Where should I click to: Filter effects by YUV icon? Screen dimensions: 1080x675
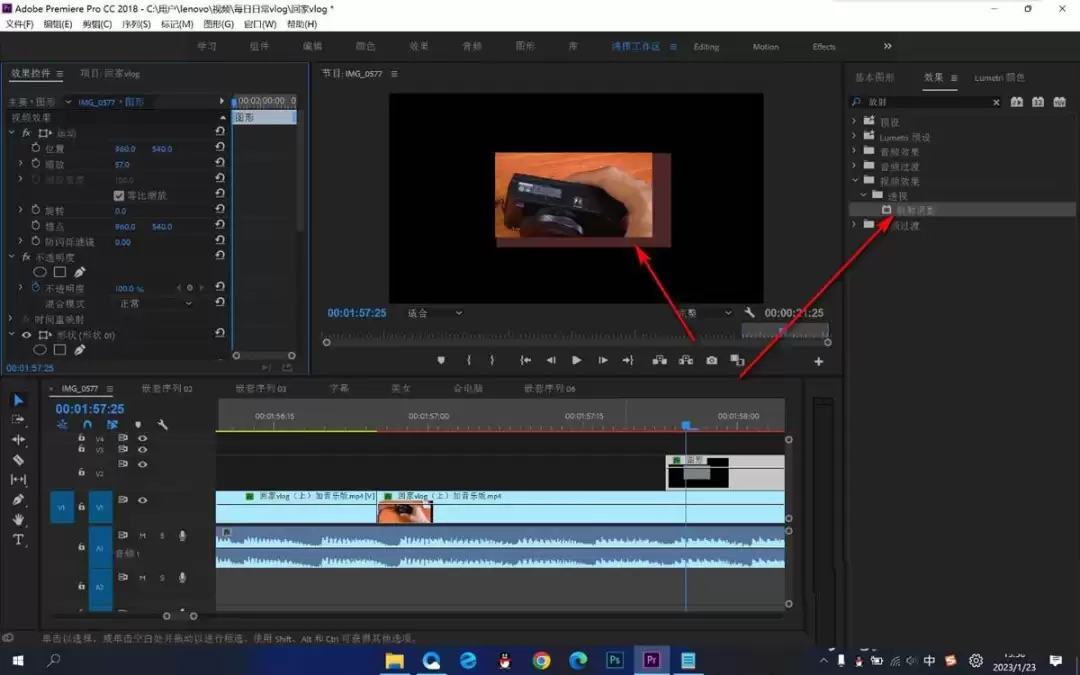(1059, 102)
